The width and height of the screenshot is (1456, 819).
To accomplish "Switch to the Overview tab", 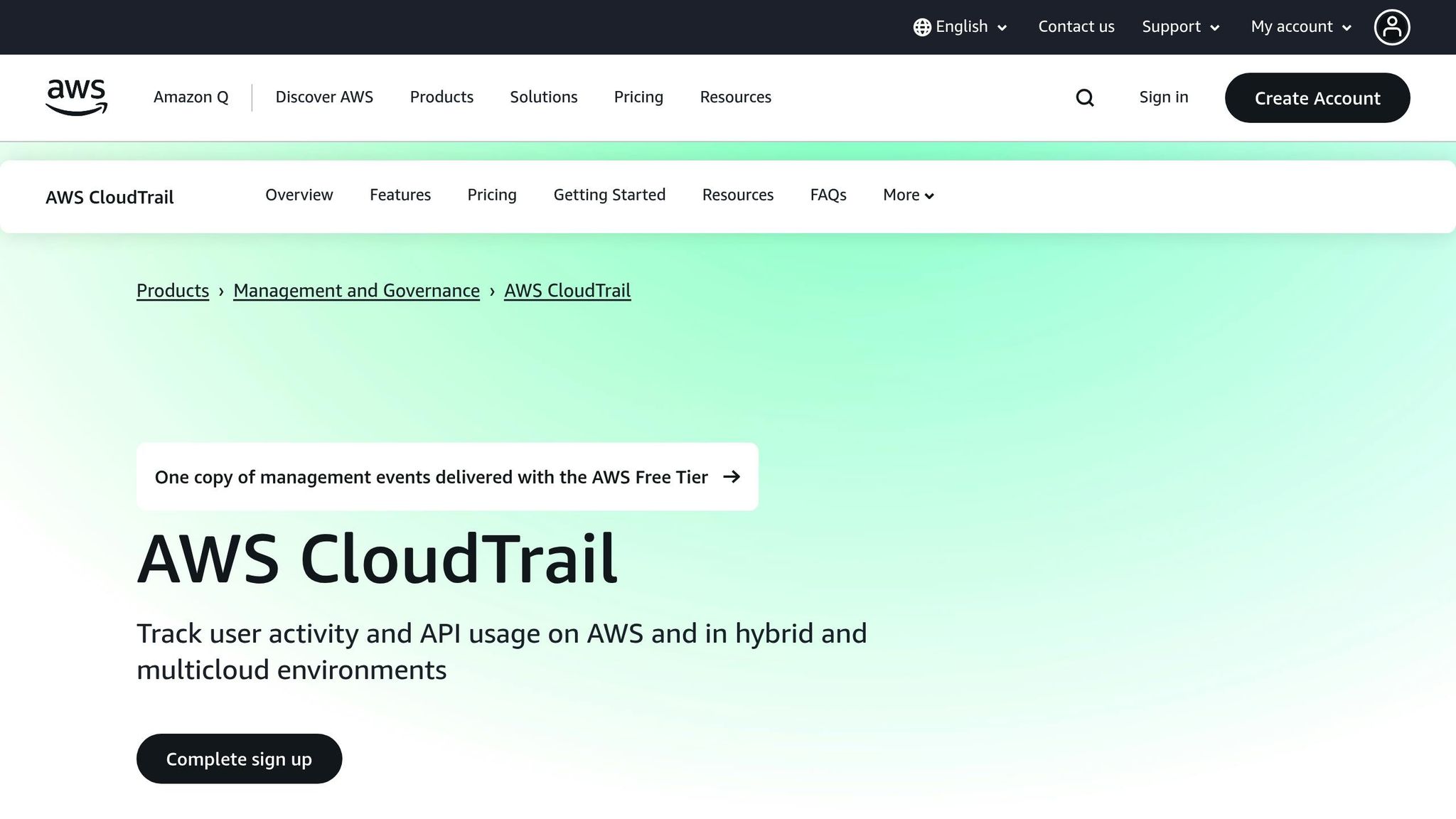I will tap(299, 195).
